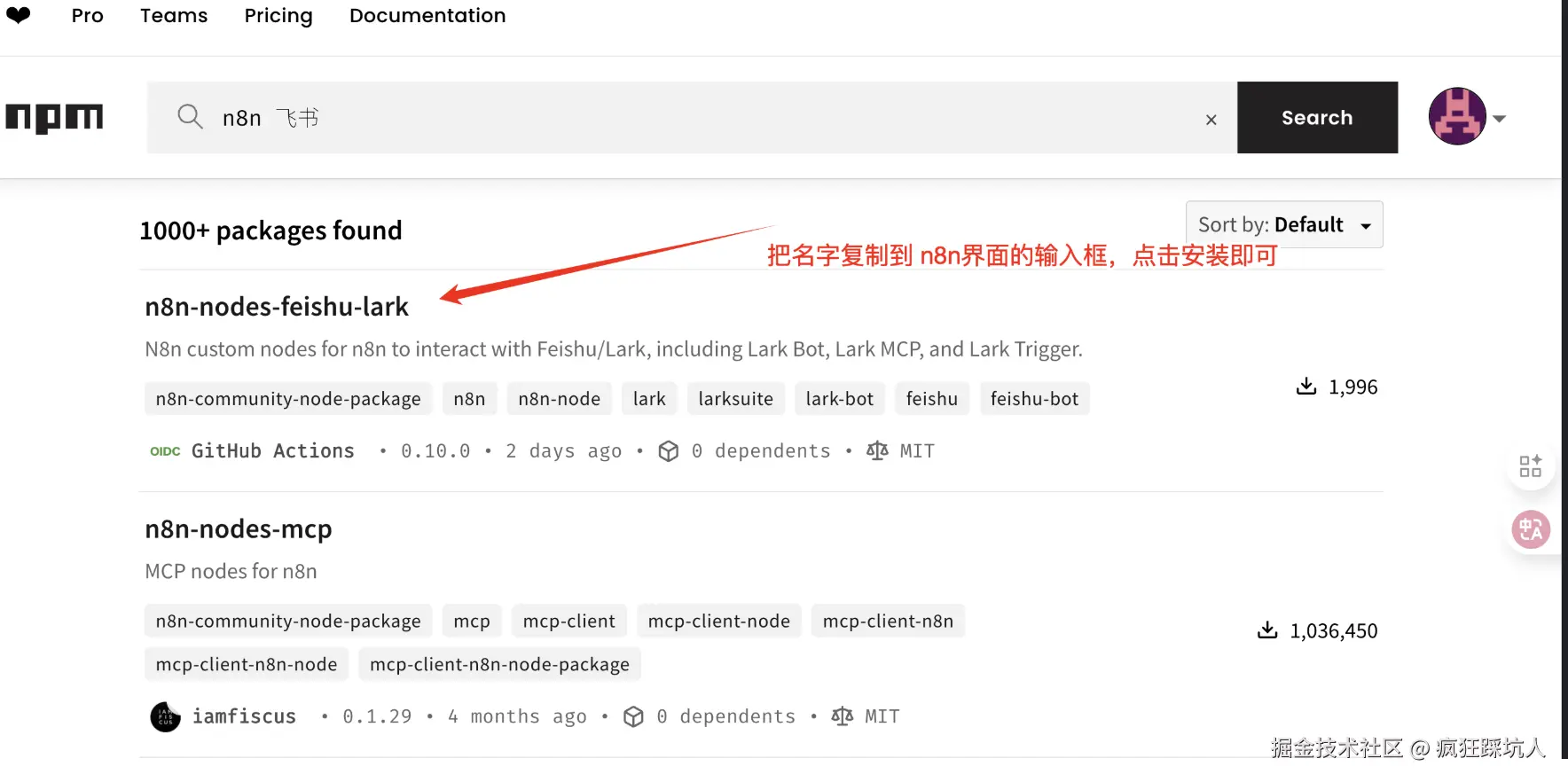The image size is (1568, 782).
Task: Select the feishu keyword tag
Action: coord(932,399)
